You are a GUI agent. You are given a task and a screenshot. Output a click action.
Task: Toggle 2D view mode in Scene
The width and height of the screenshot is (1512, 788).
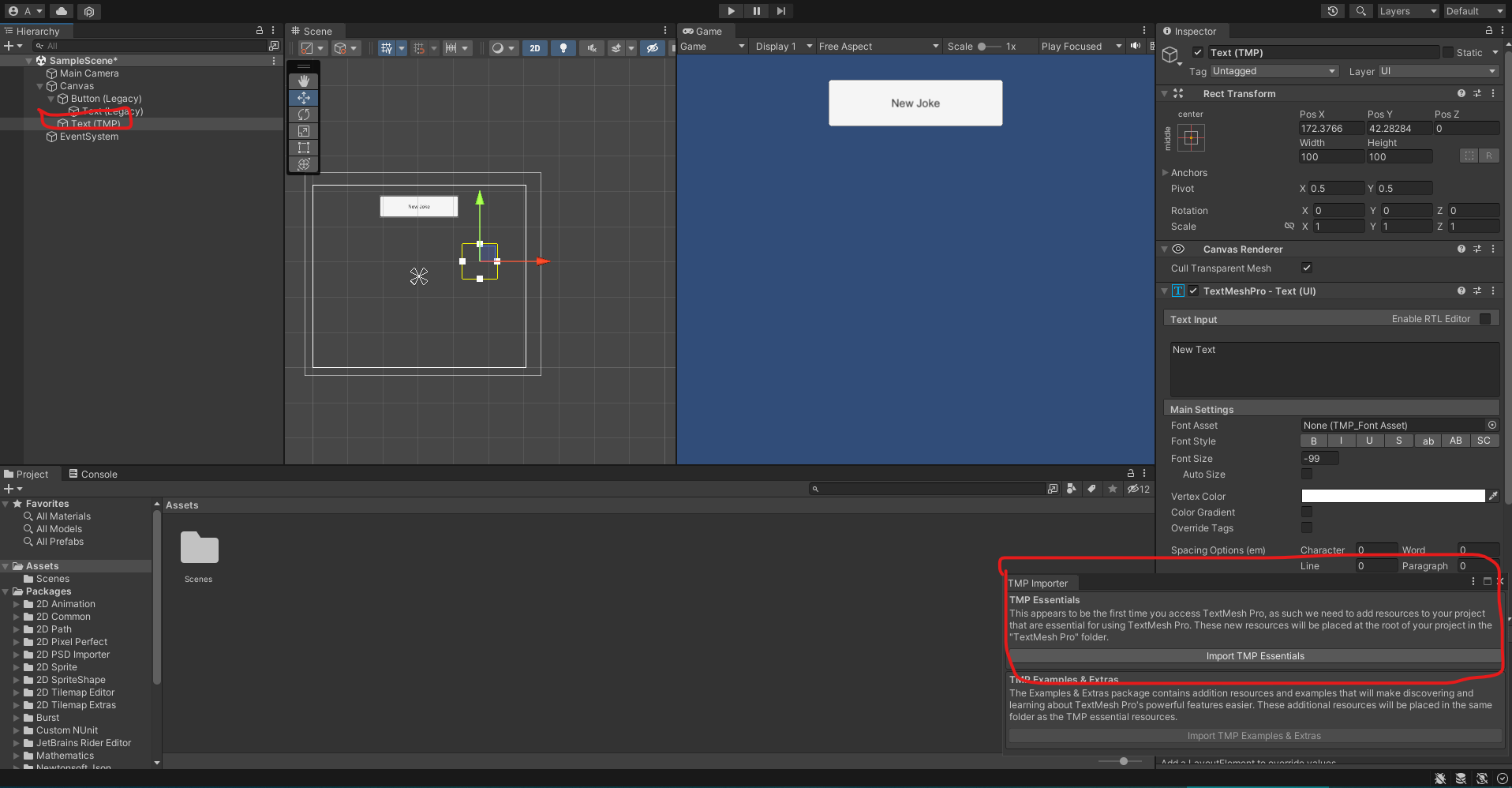(x=535, y=48)
